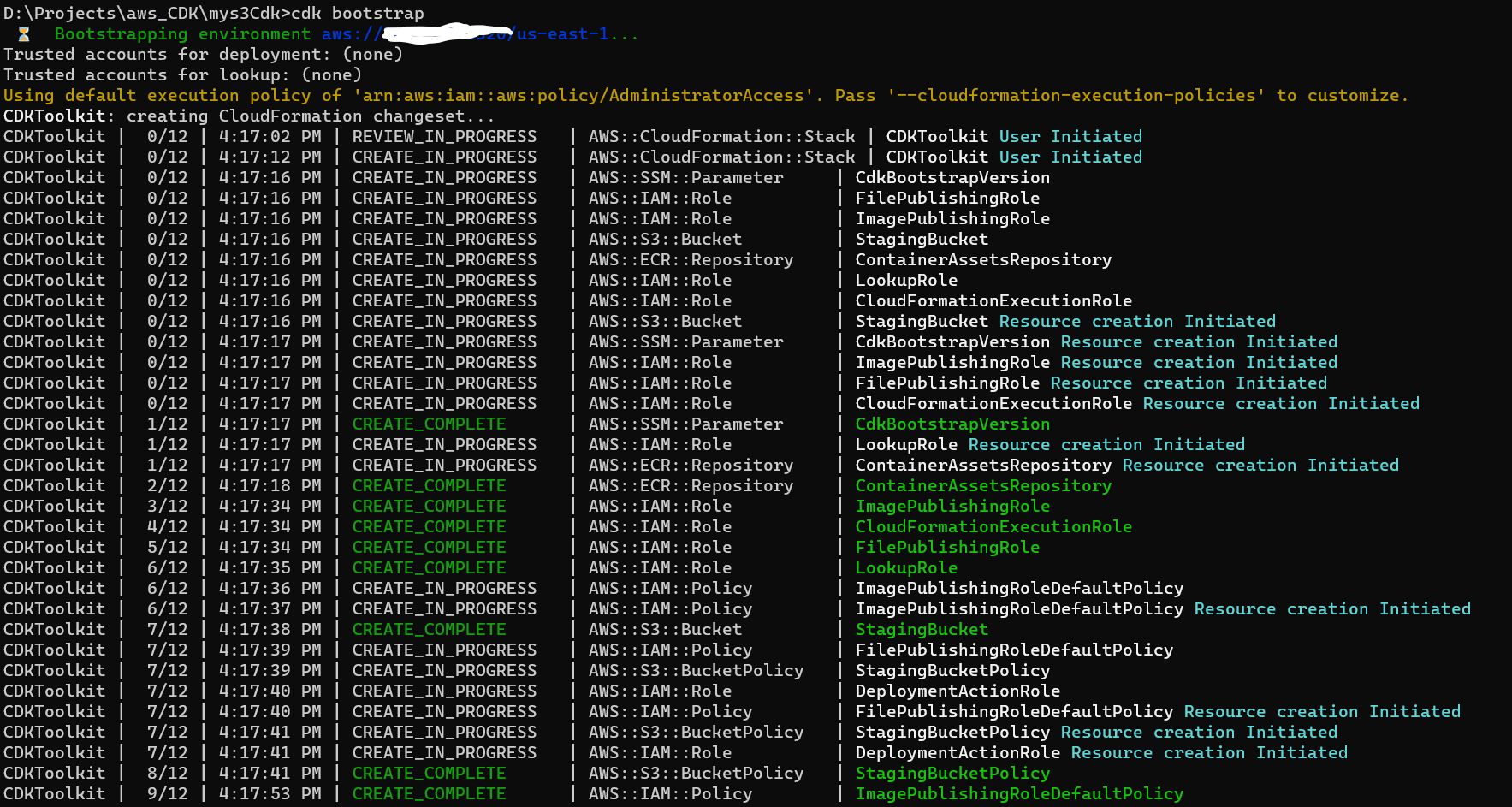
Task: Click the green LookupRole text
Action: point(906,568)
